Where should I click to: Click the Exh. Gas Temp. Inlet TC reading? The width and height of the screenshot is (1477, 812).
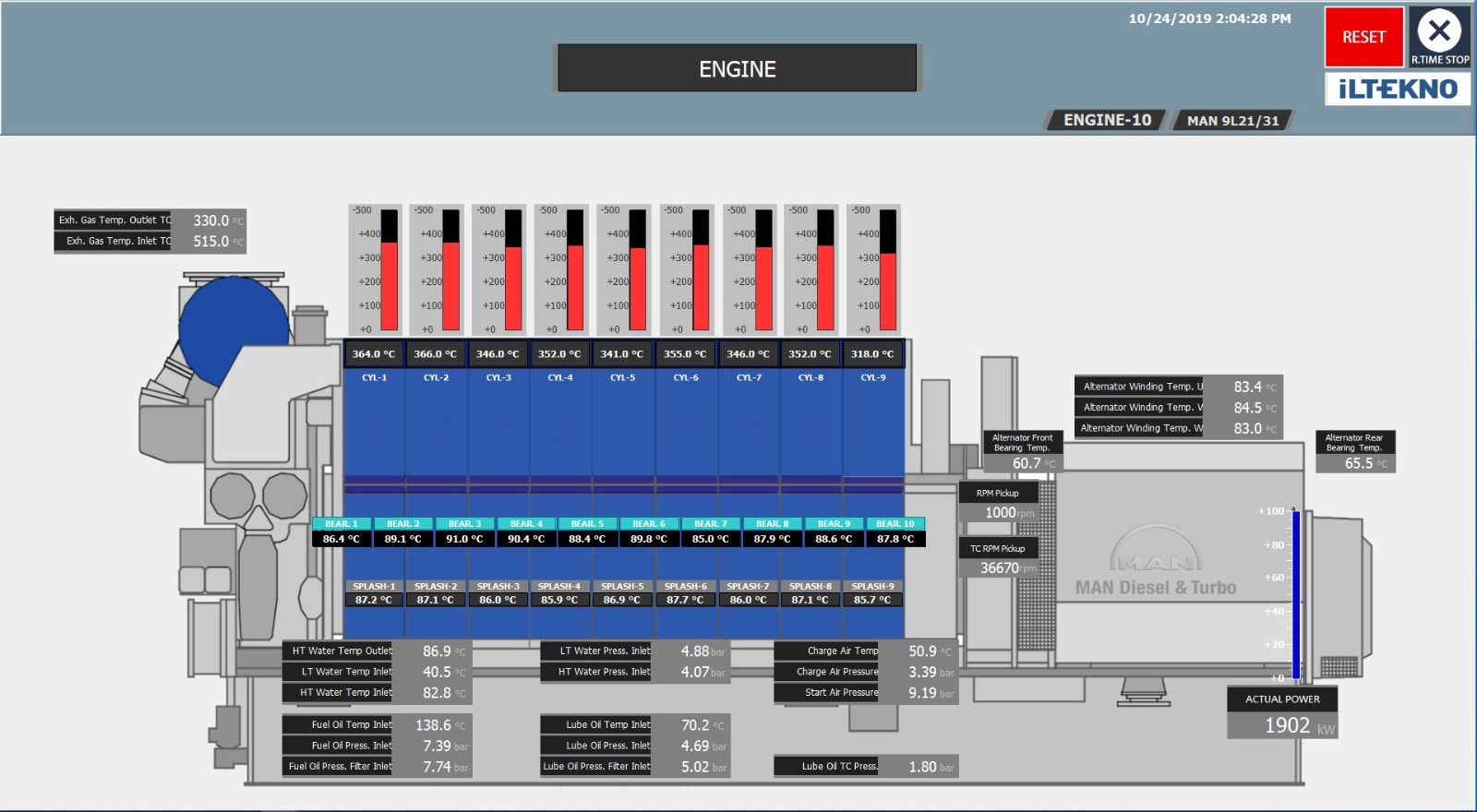pos(211,242)
